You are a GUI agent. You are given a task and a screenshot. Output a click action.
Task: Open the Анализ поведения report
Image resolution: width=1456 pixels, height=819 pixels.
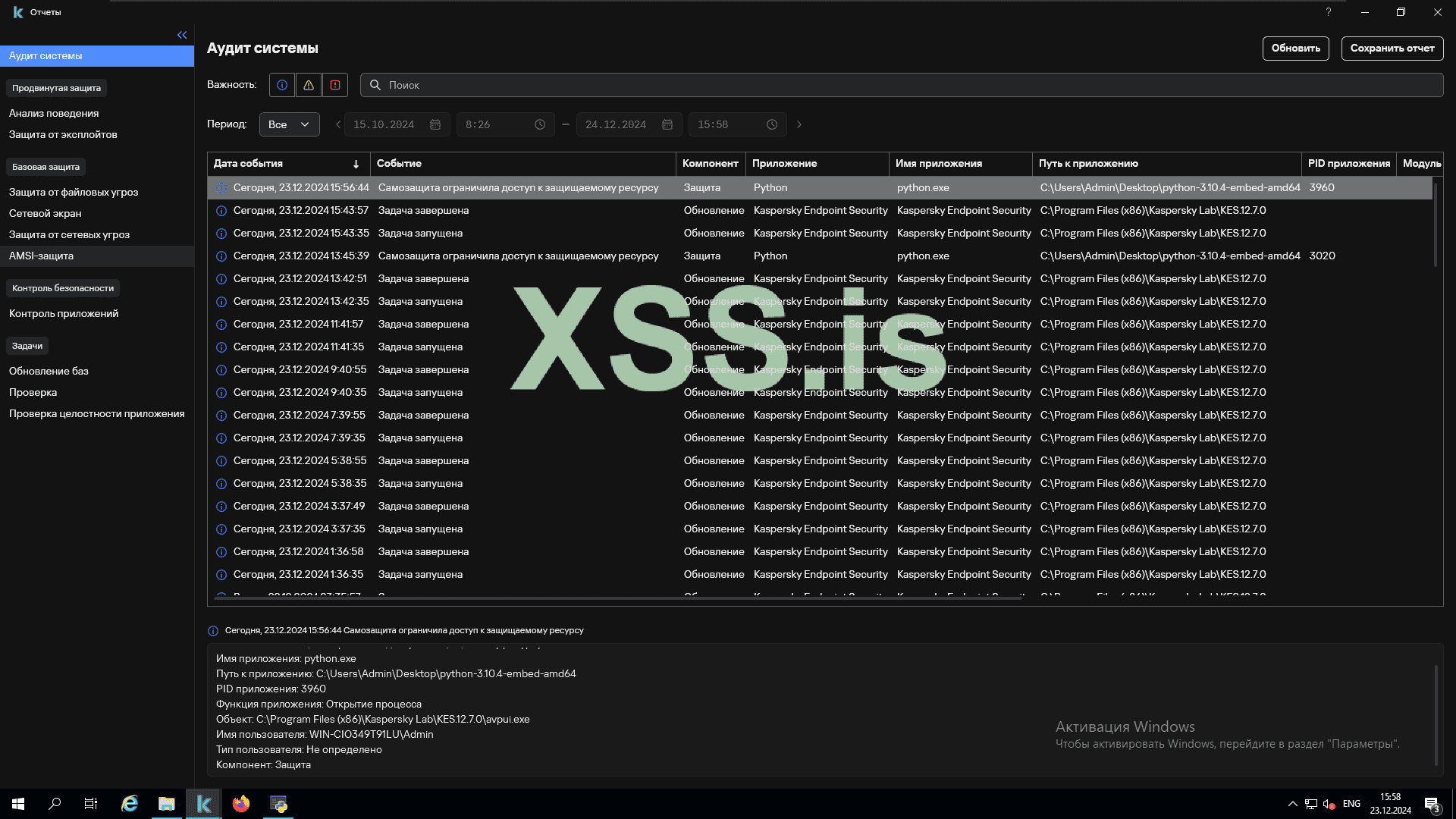[54, 113]
